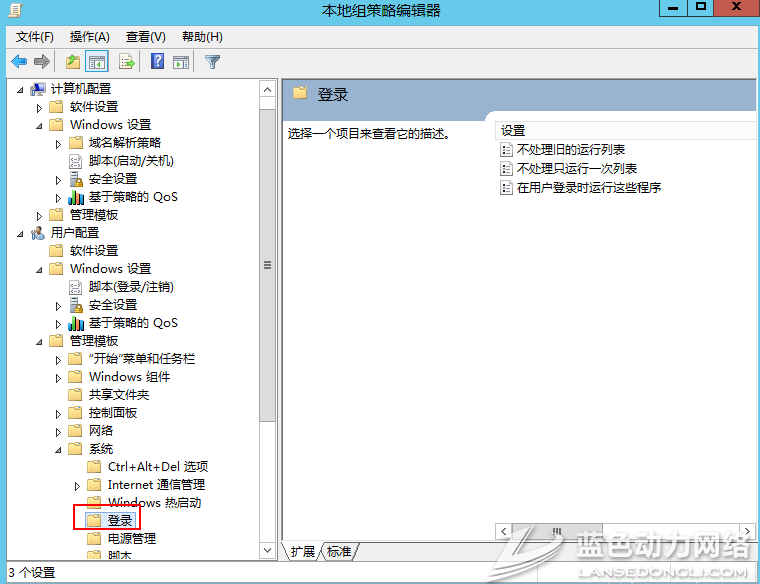Collapse the 用户配置 tree node
760x584 pixels.
click(22, 233)
